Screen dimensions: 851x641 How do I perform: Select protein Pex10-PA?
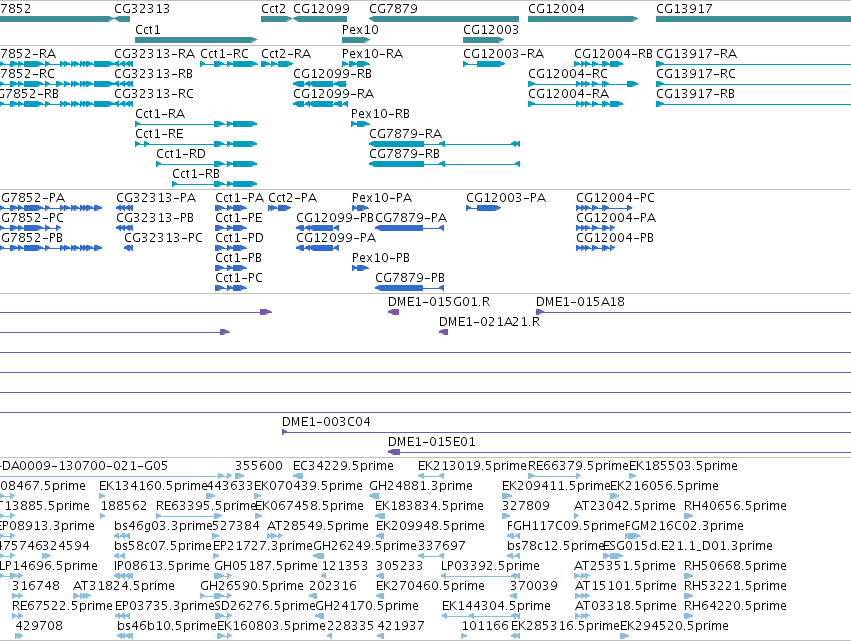click(x=360, y=208)
